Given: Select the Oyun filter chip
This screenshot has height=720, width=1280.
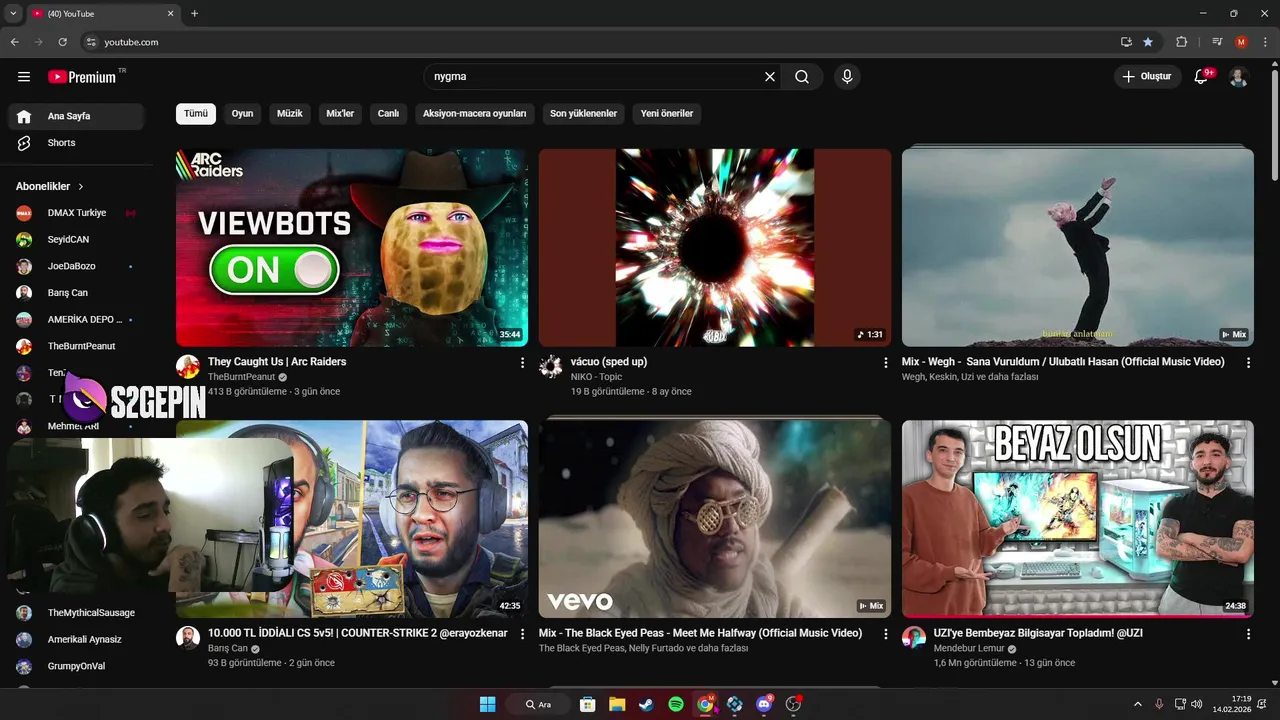Looking at the screenshot, I should point(242,114).
